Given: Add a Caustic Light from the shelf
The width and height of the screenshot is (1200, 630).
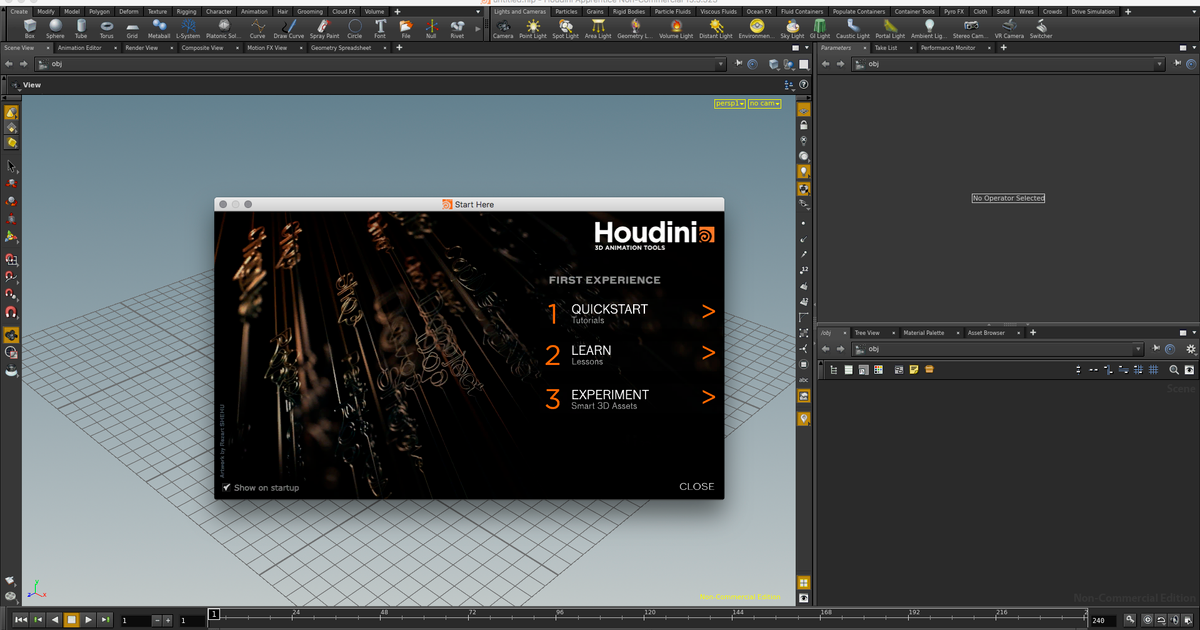Looking at the screenshot, I should coord(853,28).
